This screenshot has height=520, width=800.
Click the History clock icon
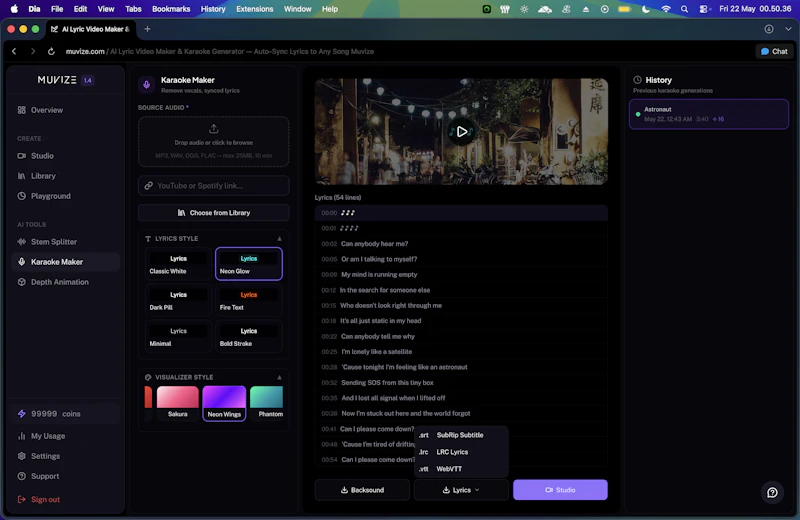coord(637,80)
